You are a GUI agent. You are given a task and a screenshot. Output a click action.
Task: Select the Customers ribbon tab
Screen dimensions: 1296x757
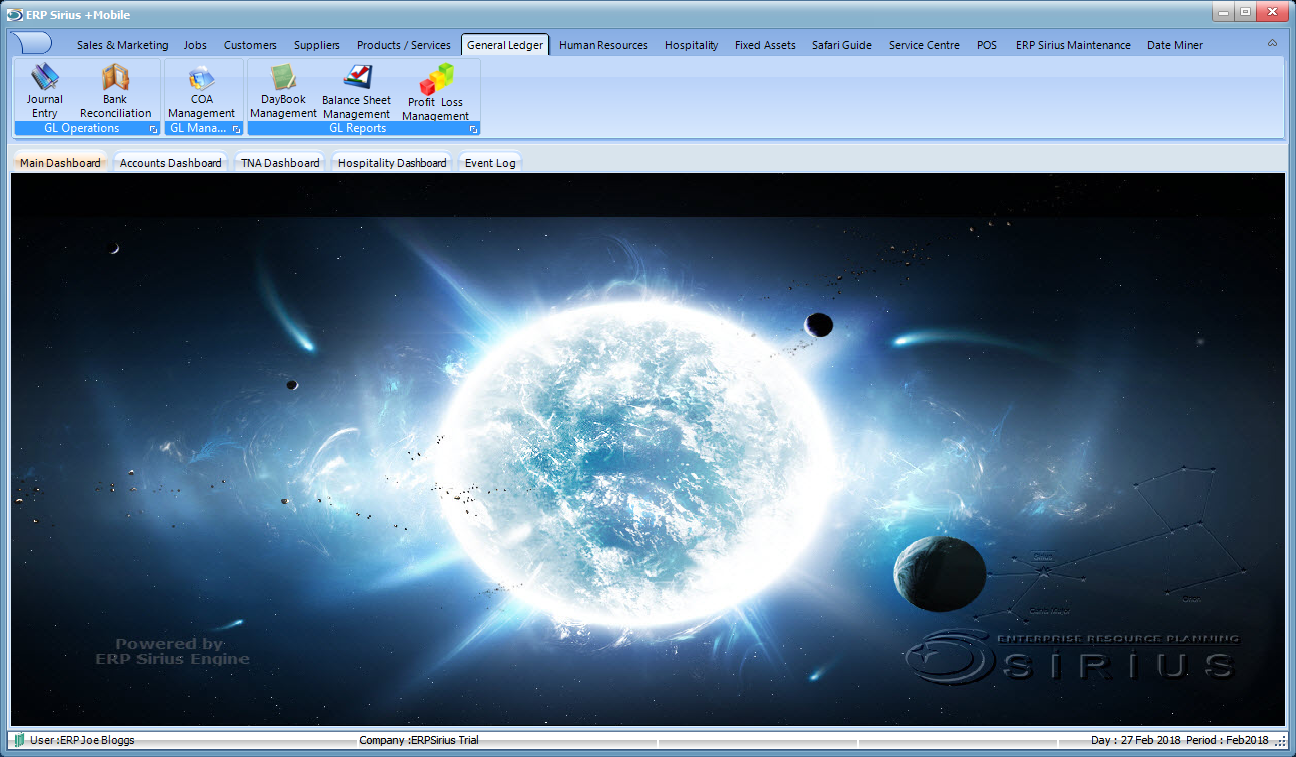250,45
